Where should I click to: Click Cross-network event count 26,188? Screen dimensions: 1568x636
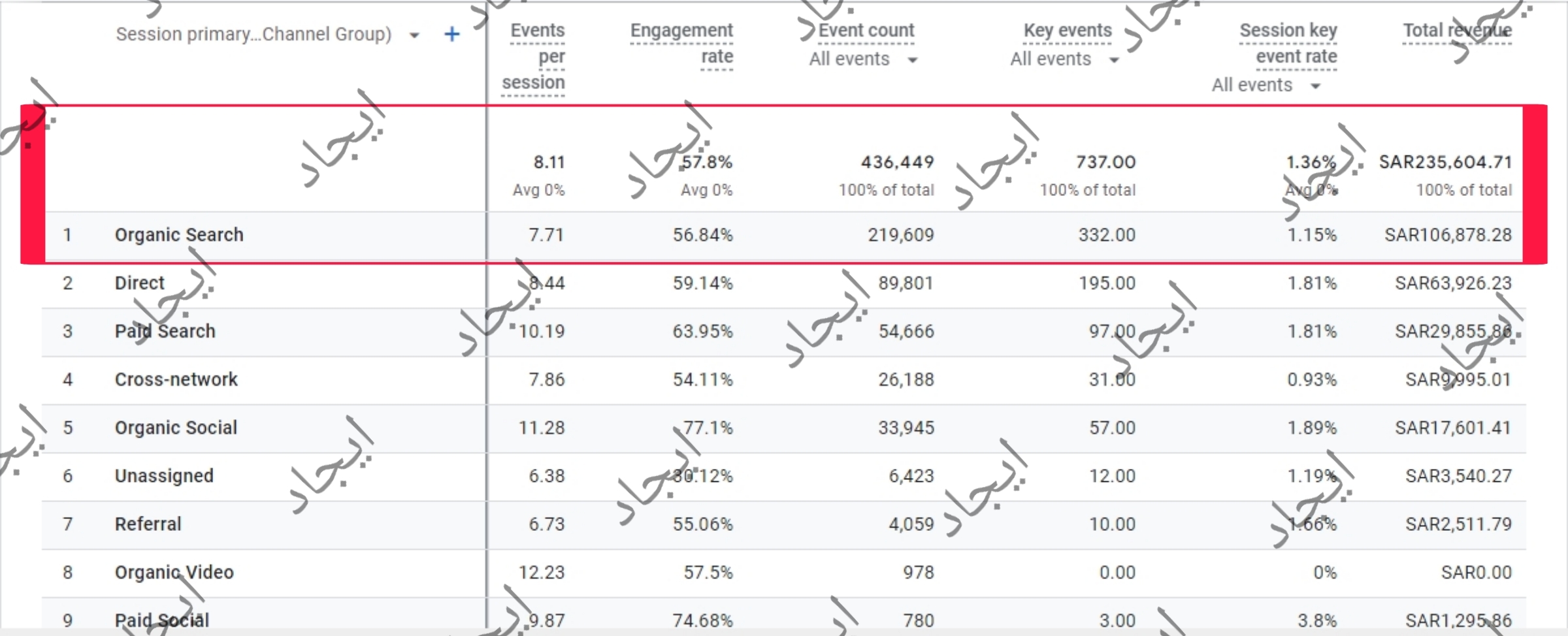[x=906, y=380]
